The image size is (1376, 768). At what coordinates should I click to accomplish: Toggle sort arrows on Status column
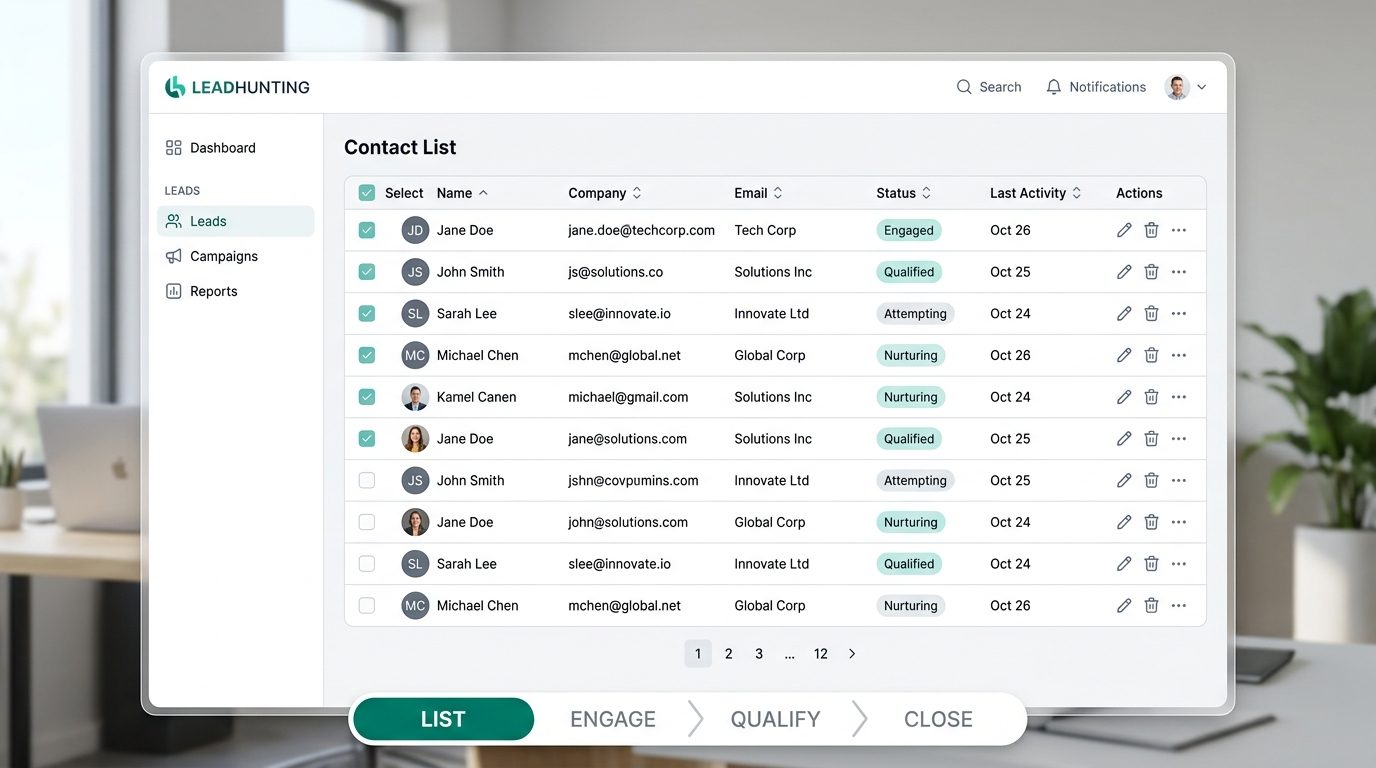tap(926, 193)
